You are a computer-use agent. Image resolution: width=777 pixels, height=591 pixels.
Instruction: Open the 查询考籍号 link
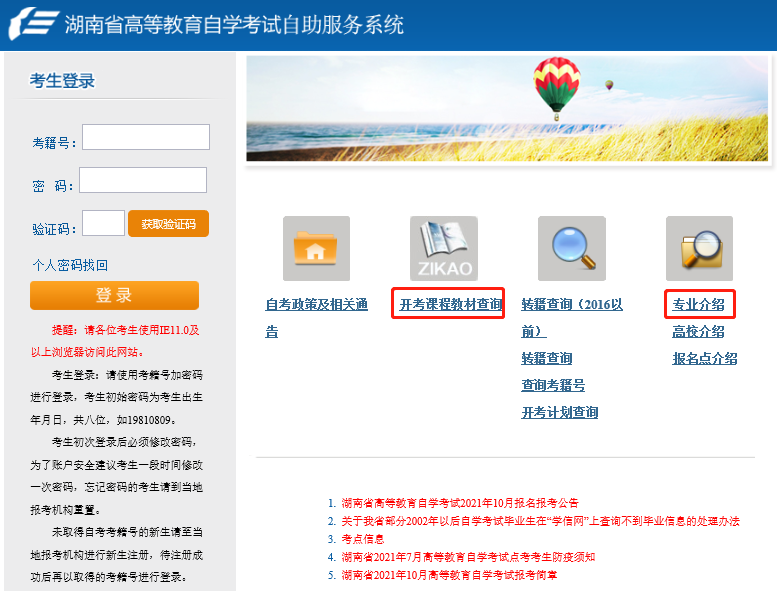[x=553, y=385]
